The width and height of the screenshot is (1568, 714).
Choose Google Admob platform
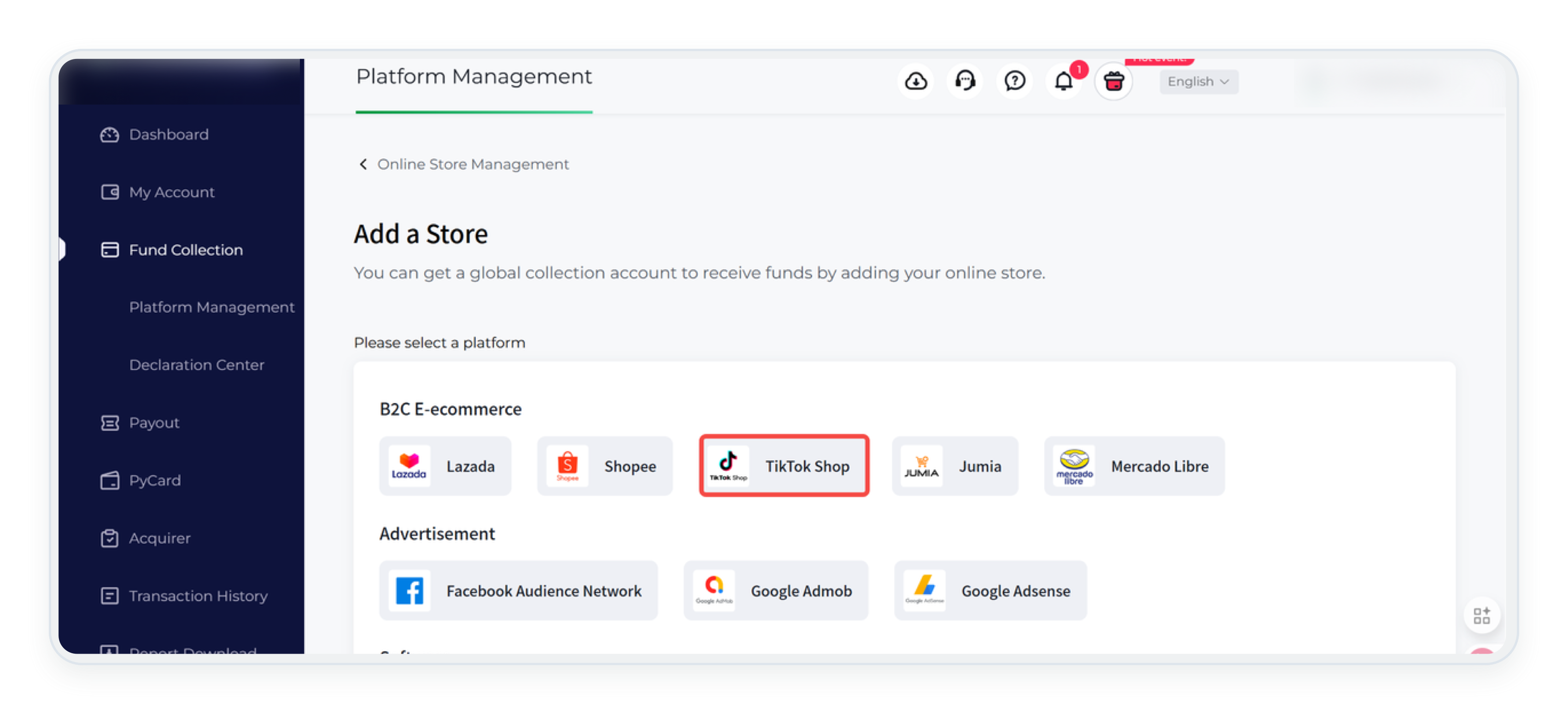pos(776,591)
